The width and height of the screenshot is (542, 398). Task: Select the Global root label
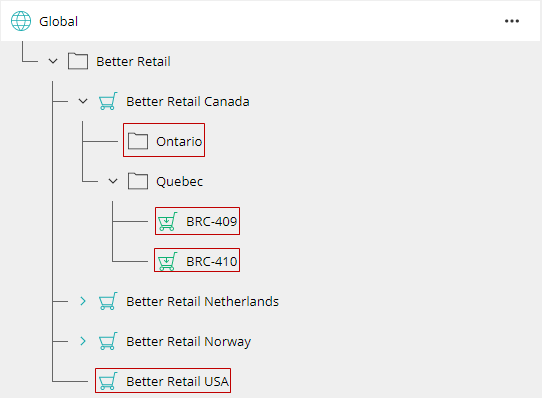coord(58,21)
